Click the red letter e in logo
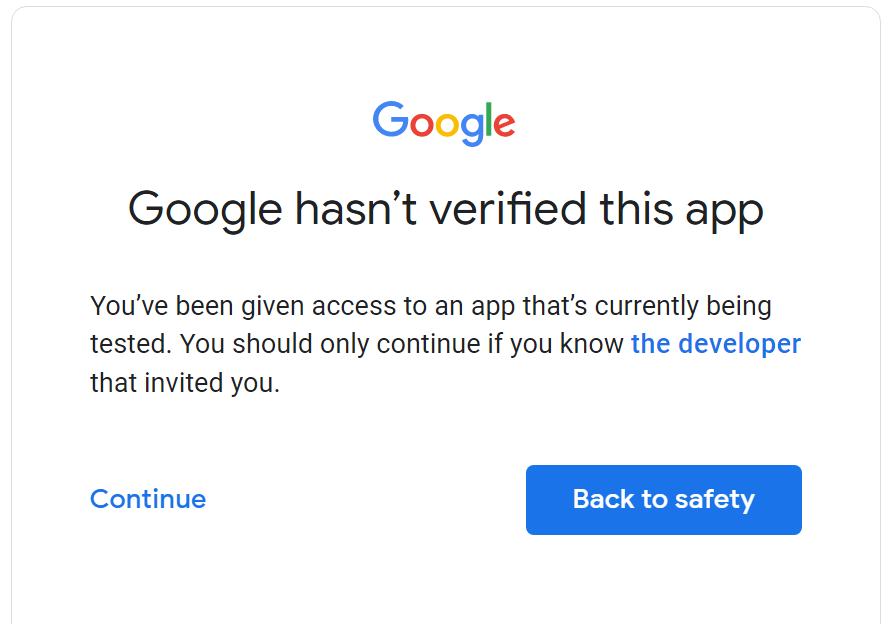Viewport: 892px width, 624px height. click(504, 125)
